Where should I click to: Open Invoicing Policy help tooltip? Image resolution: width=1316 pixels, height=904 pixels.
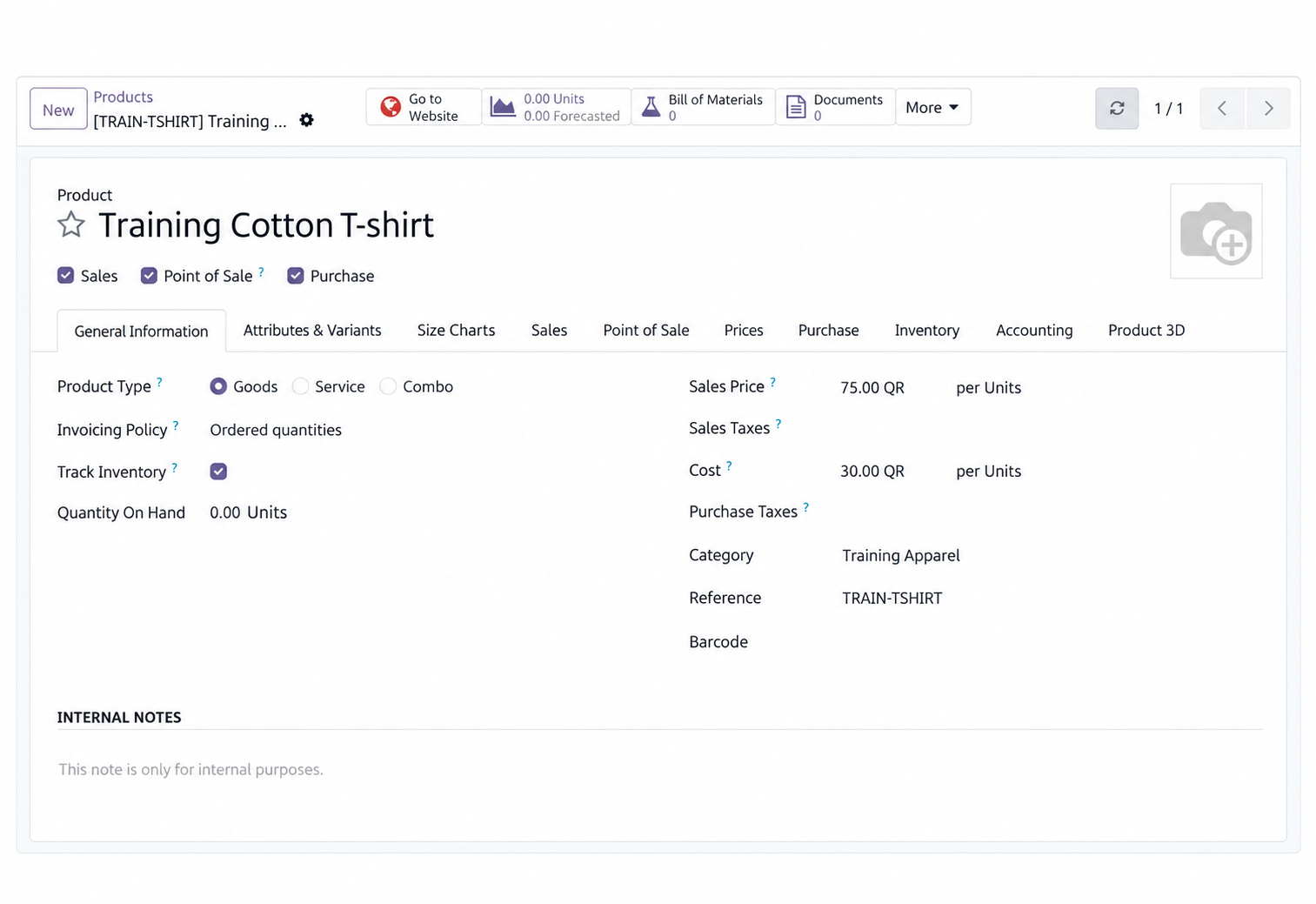point(176,425)
